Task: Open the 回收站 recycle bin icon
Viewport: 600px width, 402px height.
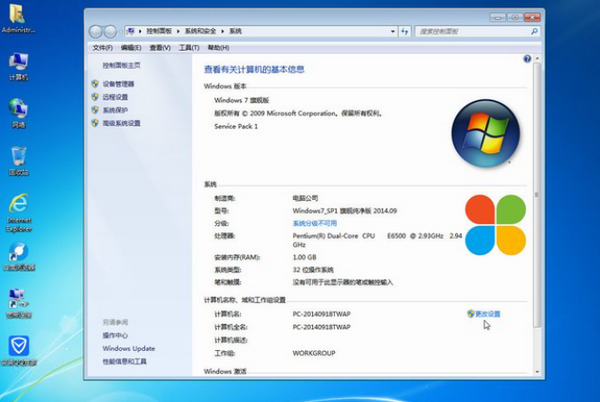Action: [18, 161]
